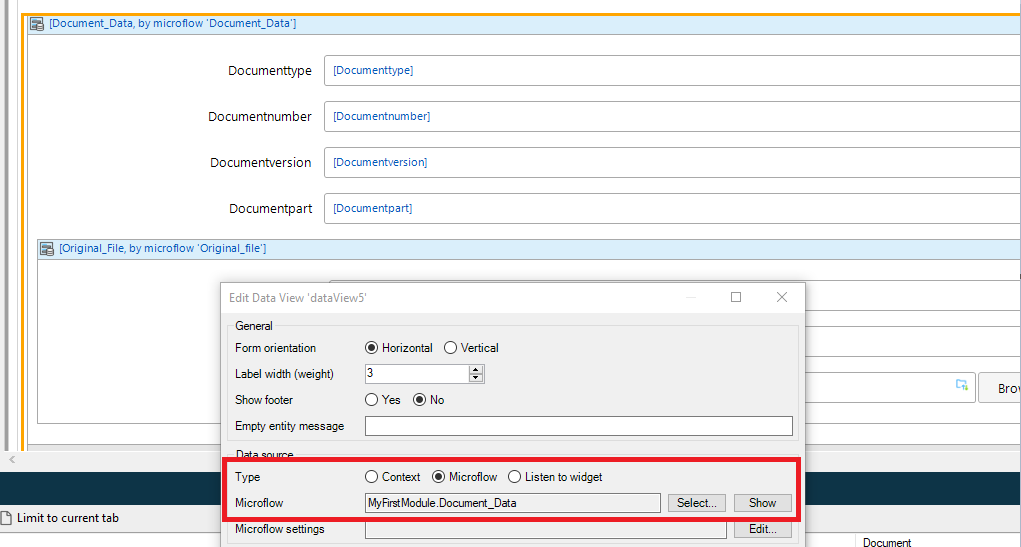Screen dimensions: 1021x547
Task: Select Horizontal form orientation
Action: [371, 348]
